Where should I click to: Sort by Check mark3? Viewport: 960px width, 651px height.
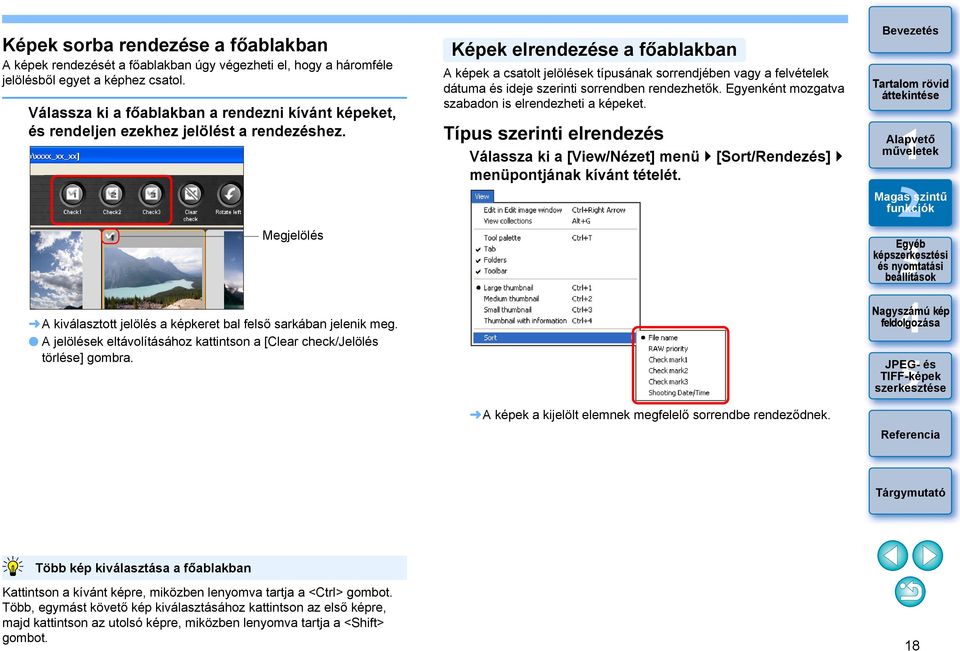tap(680, 382)
